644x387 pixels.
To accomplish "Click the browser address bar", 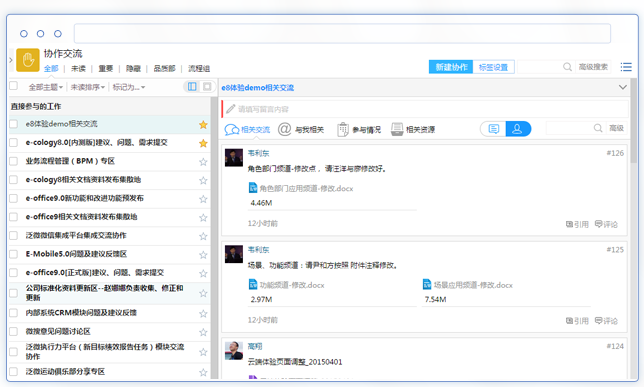I will point(342,33).
